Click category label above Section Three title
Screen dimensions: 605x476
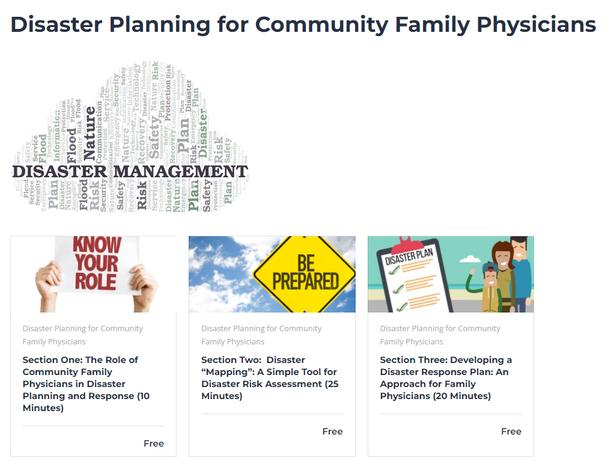point(440,335)
